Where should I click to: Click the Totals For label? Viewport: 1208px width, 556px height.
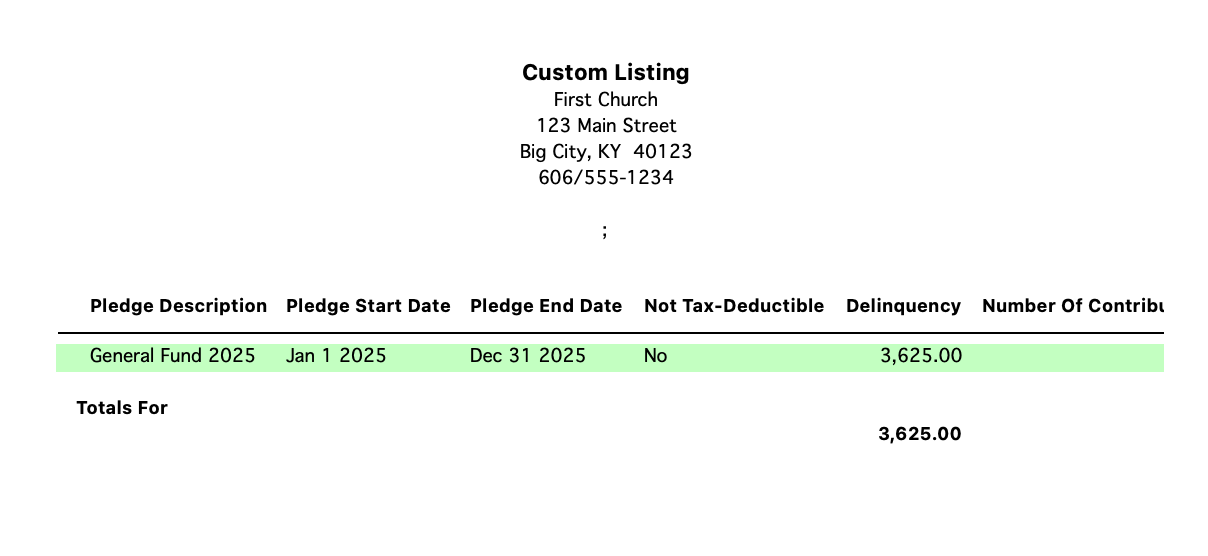tap(122, 408)
